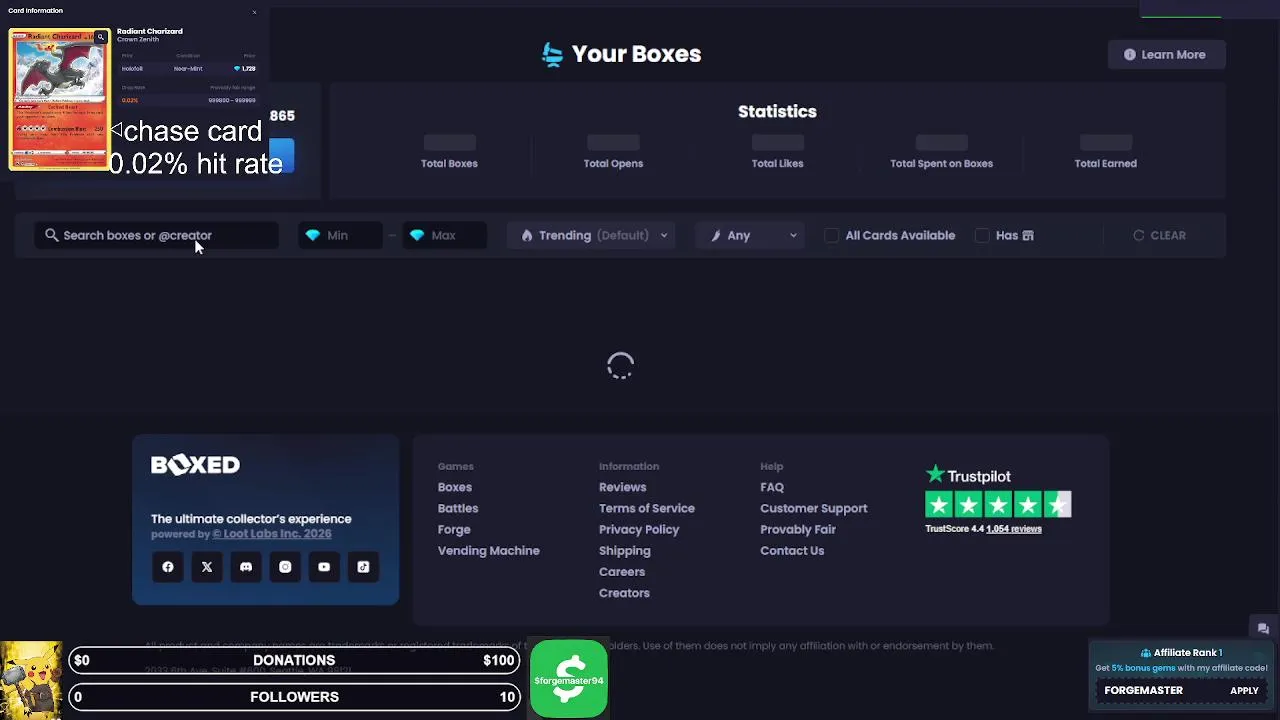1280x720 pixels.
Task: Open the YouTube social icon
Action: click(x=324, y=567)
